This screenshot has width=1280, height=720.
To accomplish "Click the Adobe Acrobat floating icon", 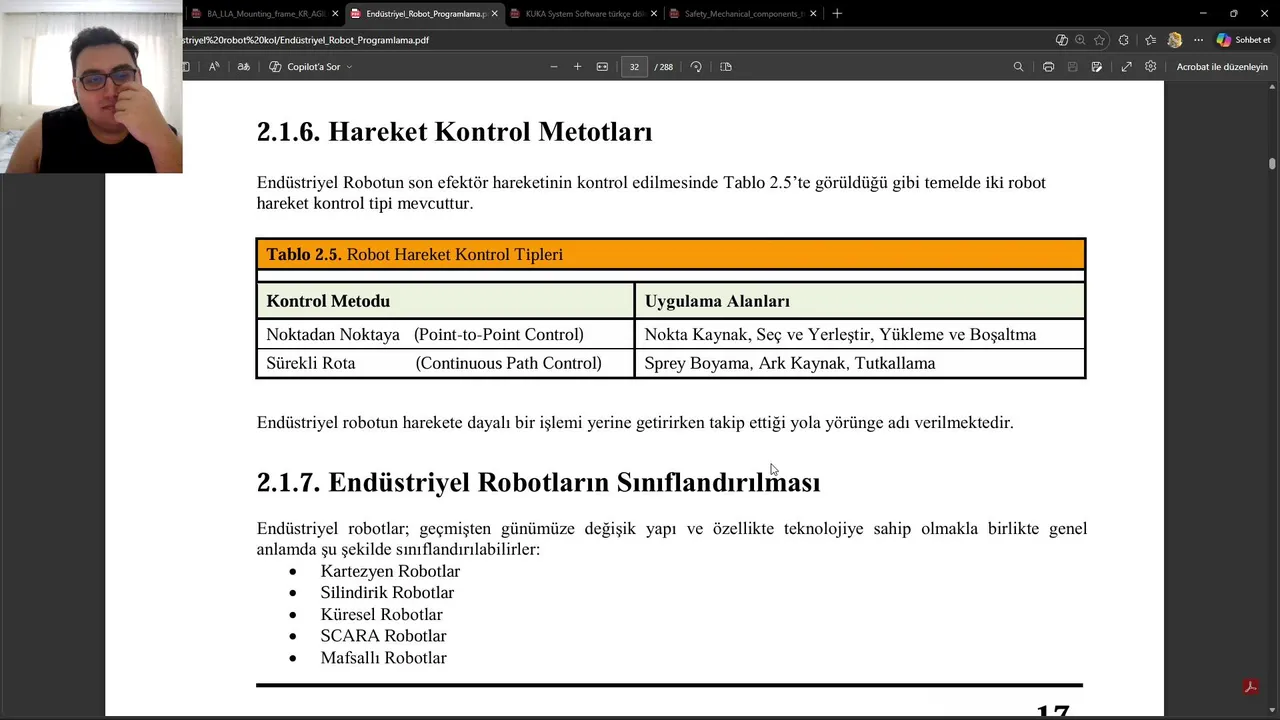I will tap(1249, 687).
